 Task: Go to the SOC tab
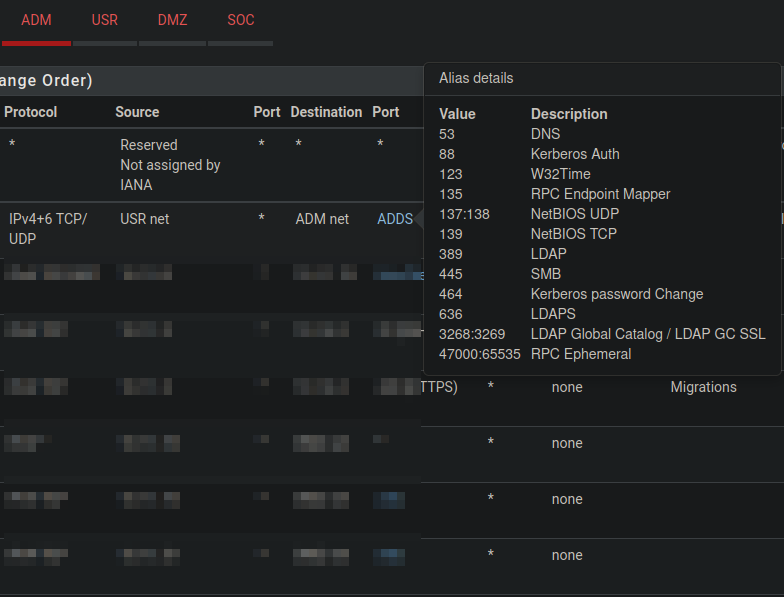[240, 20]
